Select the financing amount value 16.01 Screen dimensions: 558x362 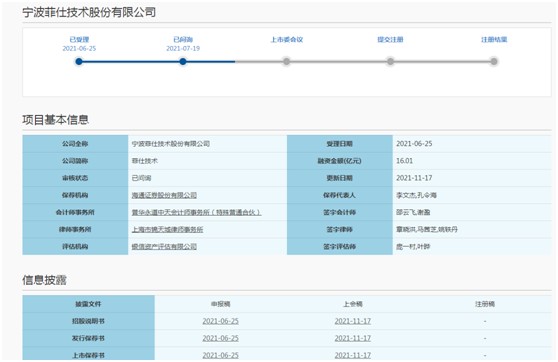pyautogui.click(x=405, y=161)
